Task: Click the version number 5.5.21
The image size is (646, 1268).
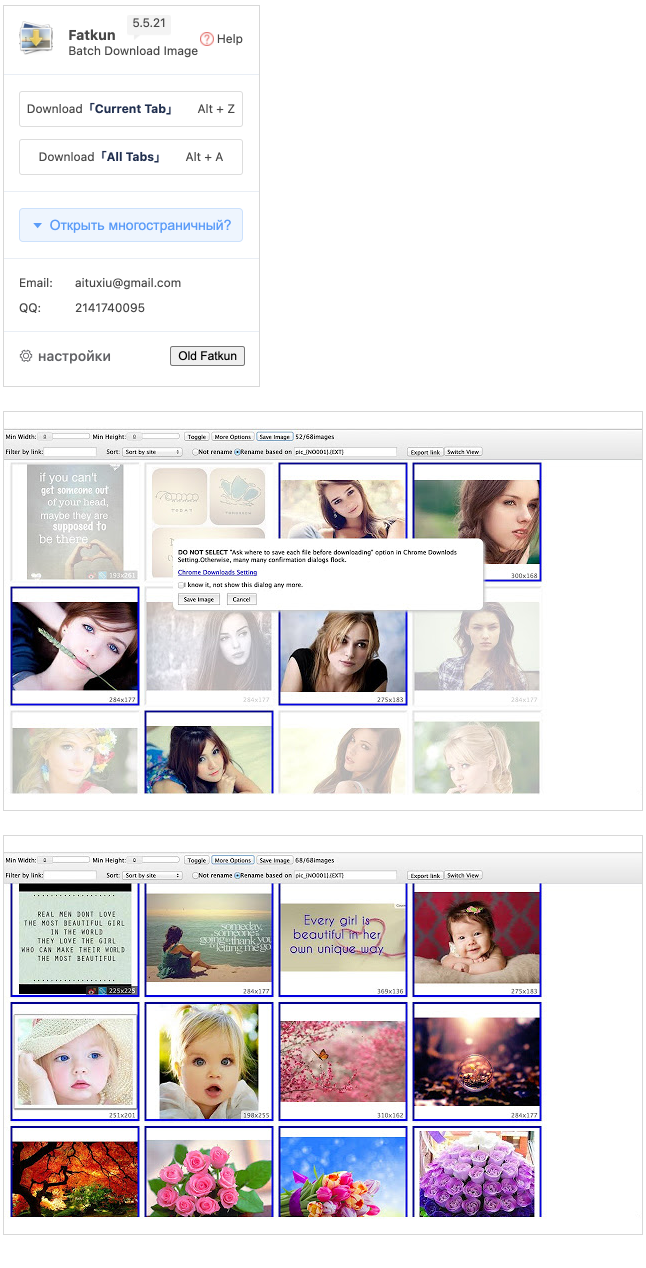Action: coord(150,21)
